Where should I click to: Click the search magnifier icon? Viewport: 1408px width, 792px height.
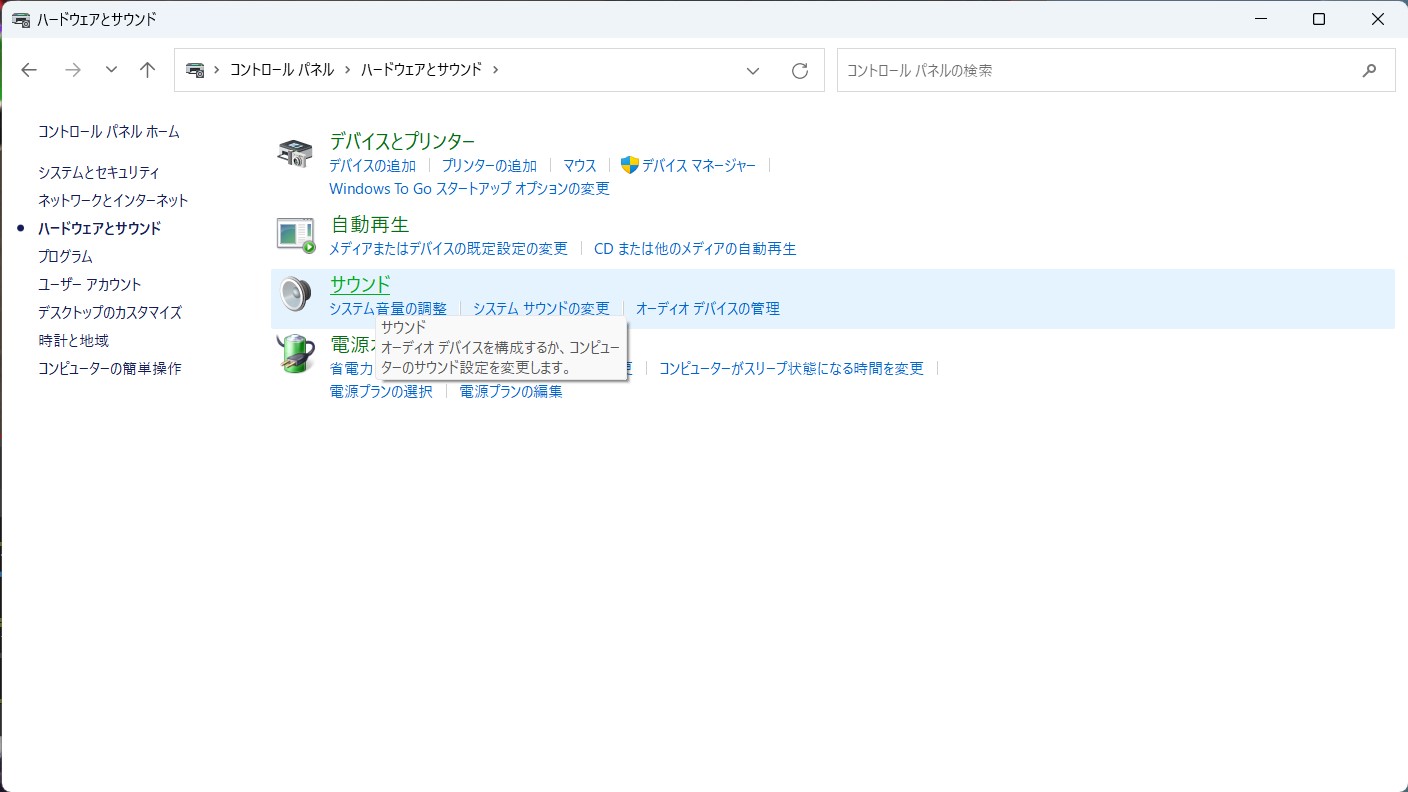coord(1369,70)
